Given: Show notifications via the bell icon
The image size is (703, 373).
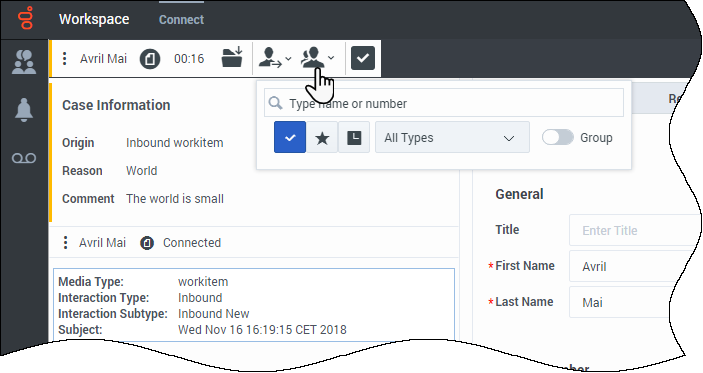Looking at the screenshot, I should [x=24, y=110].
